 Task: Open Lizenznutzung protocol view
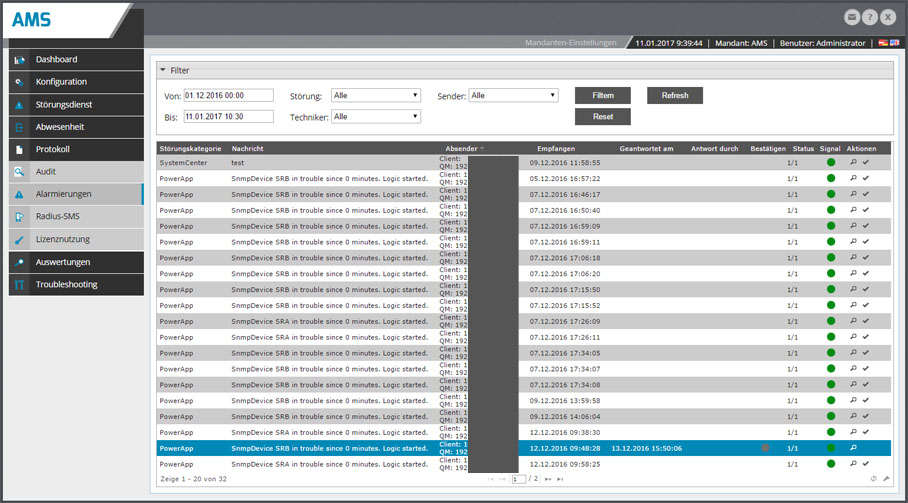click(x=76, y=239)
